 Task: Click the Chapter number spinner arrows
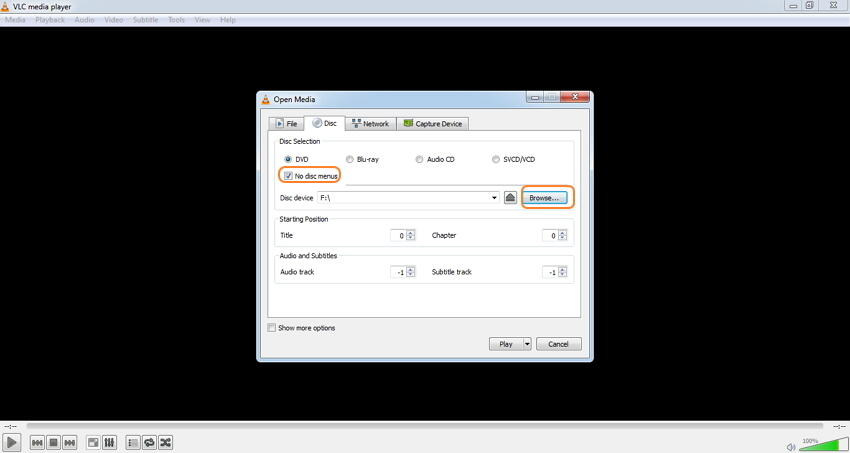[562, 235]
